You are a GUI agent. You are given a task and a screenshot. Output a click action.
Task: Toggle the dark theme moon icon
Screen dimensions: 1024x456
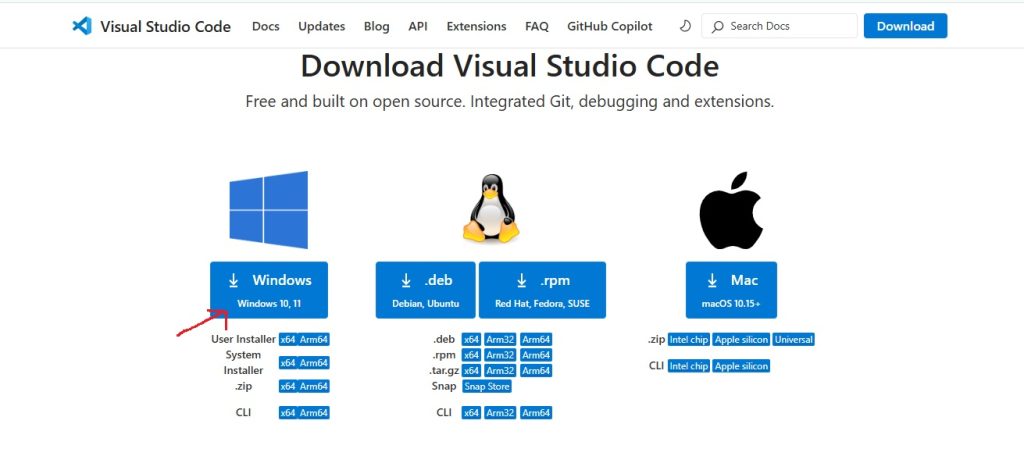684,26
